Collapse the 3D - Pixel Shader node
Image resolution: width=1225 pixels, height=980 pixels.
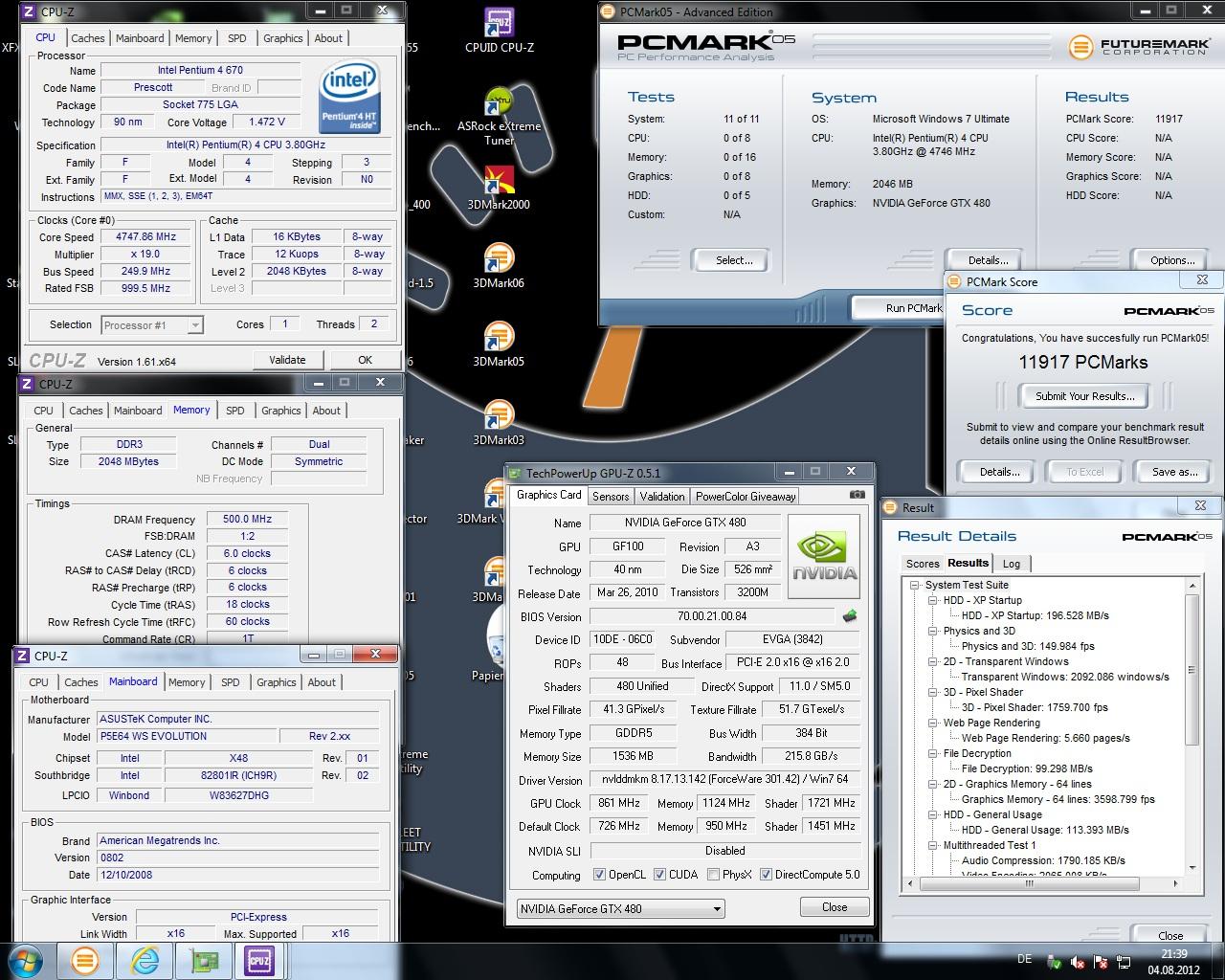[932, 692]
